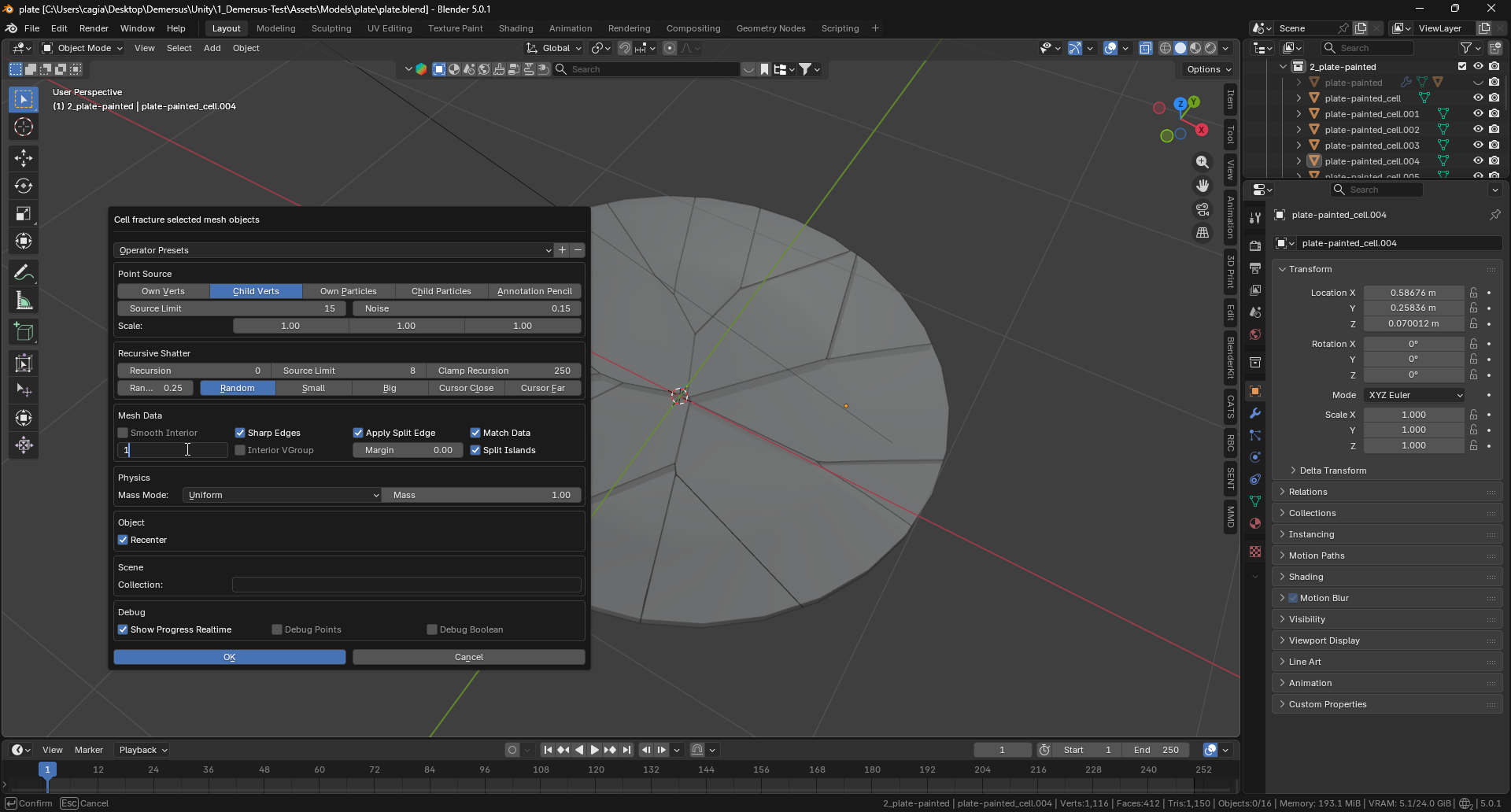Click the Collection name input field
The height and width of the screenshot is (812, 1511).
(x=406, y=585)
